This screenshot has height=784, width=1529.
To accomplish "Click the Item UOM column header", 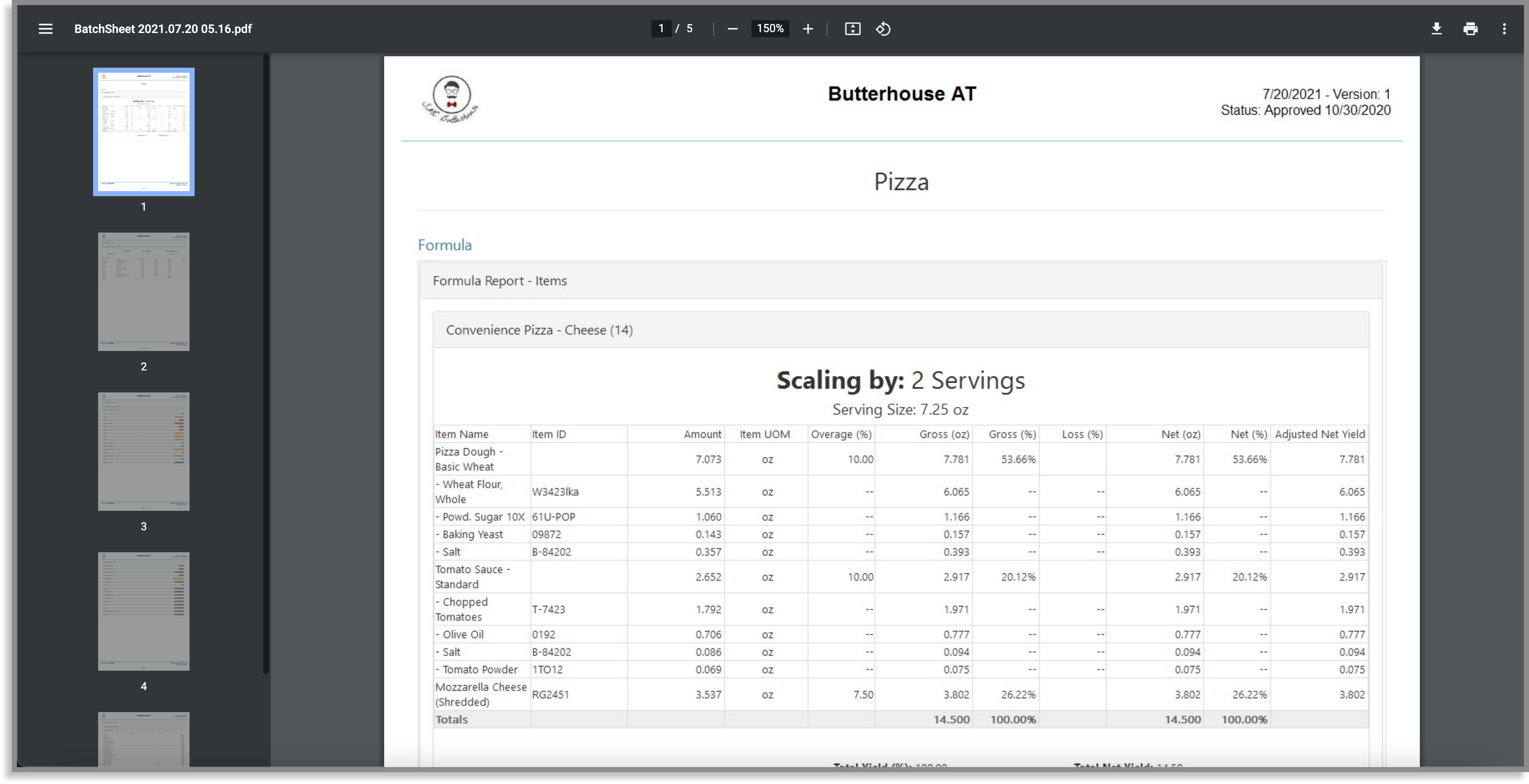I will coord(764,434).
